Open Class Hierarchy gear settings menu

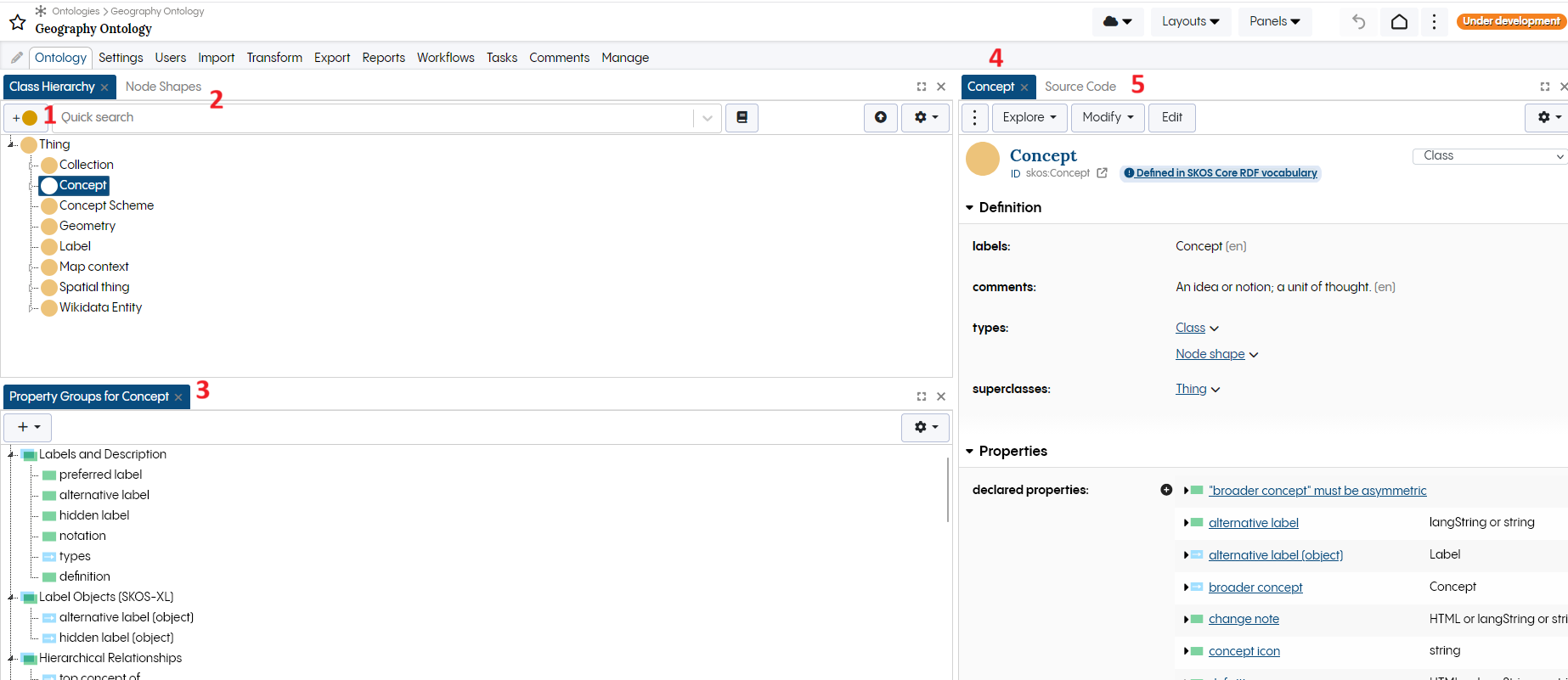(x=926, y=117)
